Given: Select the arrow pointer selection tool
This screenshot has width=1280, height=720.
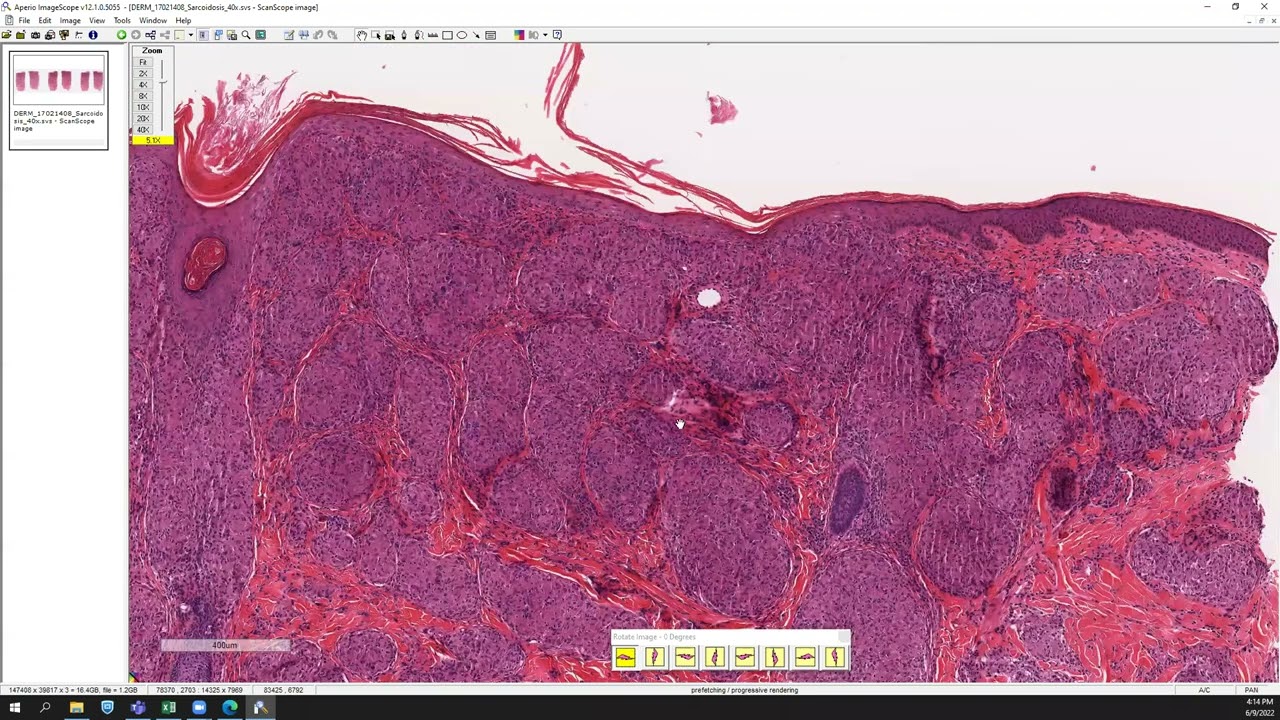Looking at the screenshot, I should point(376,35).
